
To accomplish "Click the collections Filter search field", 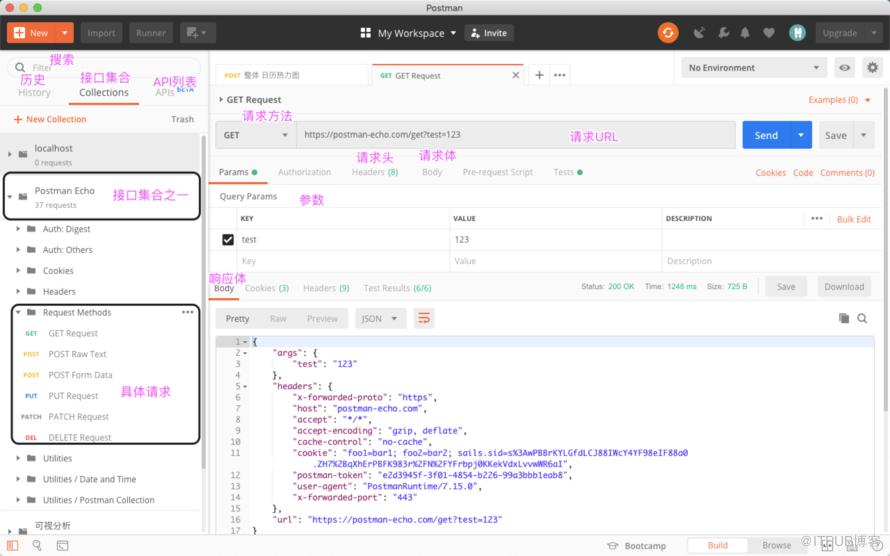I will [x=104, y=67].
